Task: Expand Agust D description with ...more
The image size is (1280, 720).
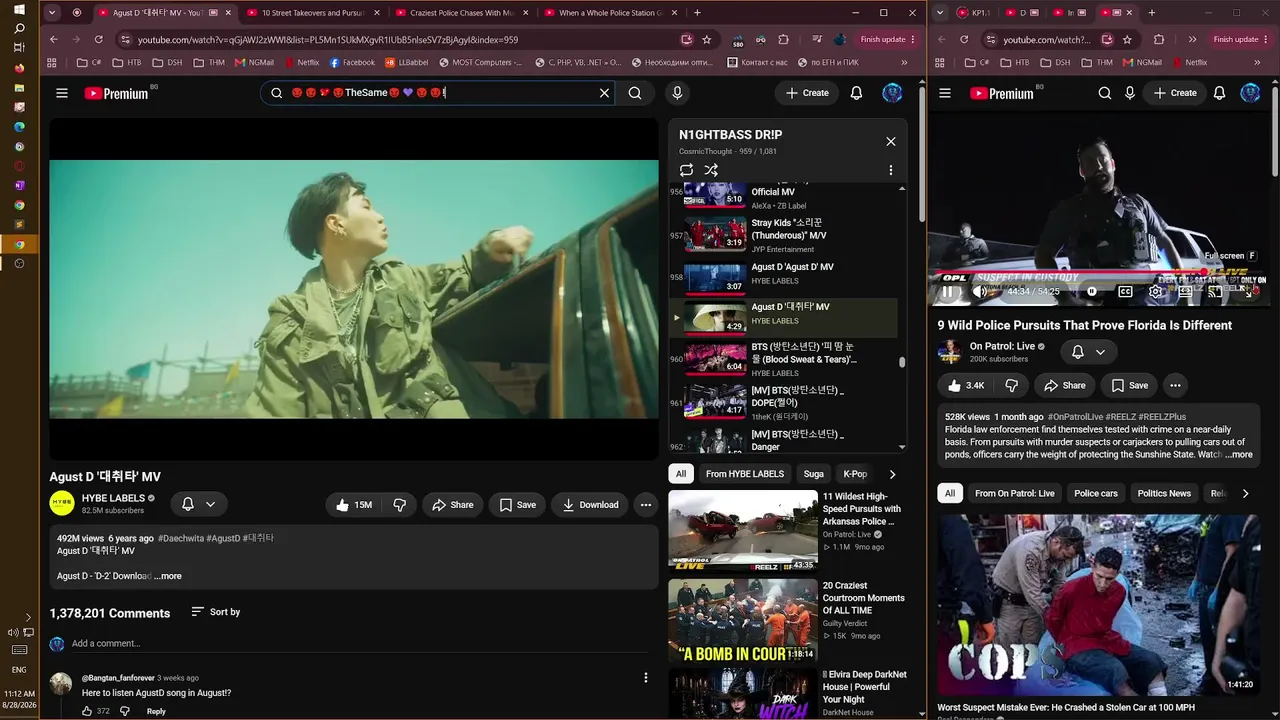Action: (x=168, y=576)
